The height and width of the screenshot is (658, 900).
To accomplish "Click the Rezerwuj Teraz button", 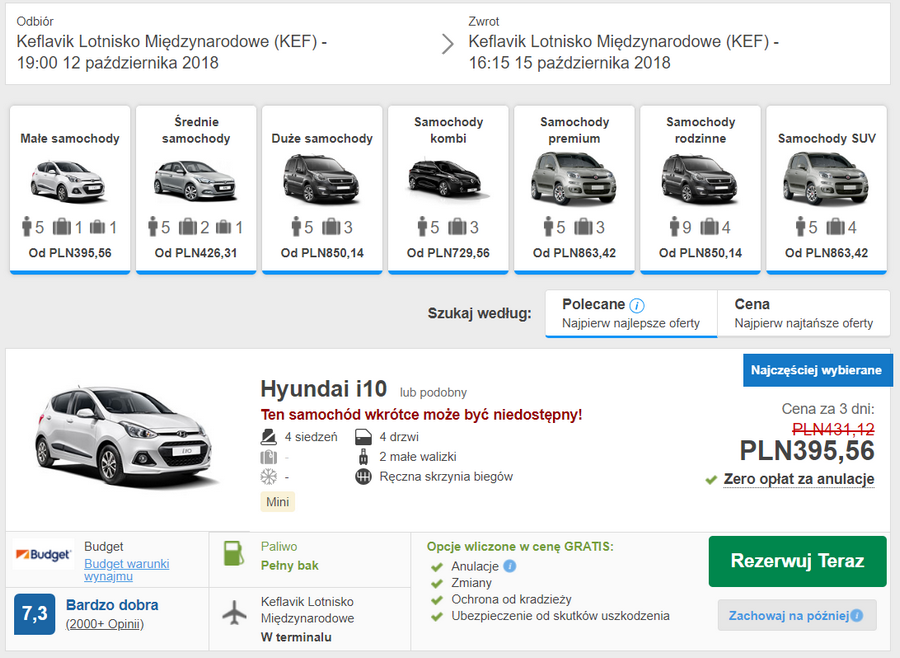I will click(797, 561).
